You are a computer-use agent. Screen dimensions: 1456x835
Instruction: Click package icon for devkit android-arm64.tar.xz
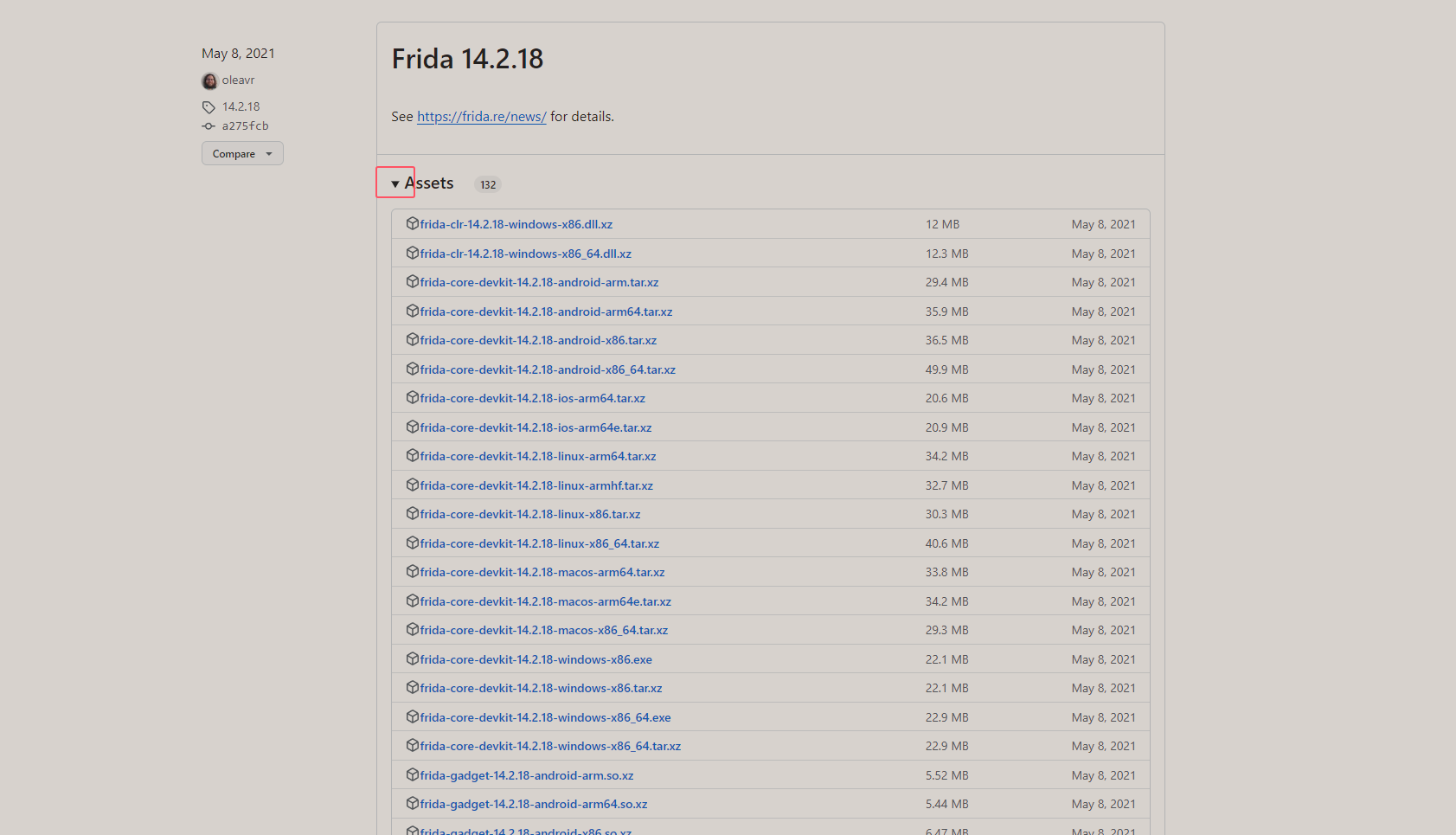[413, 311]
